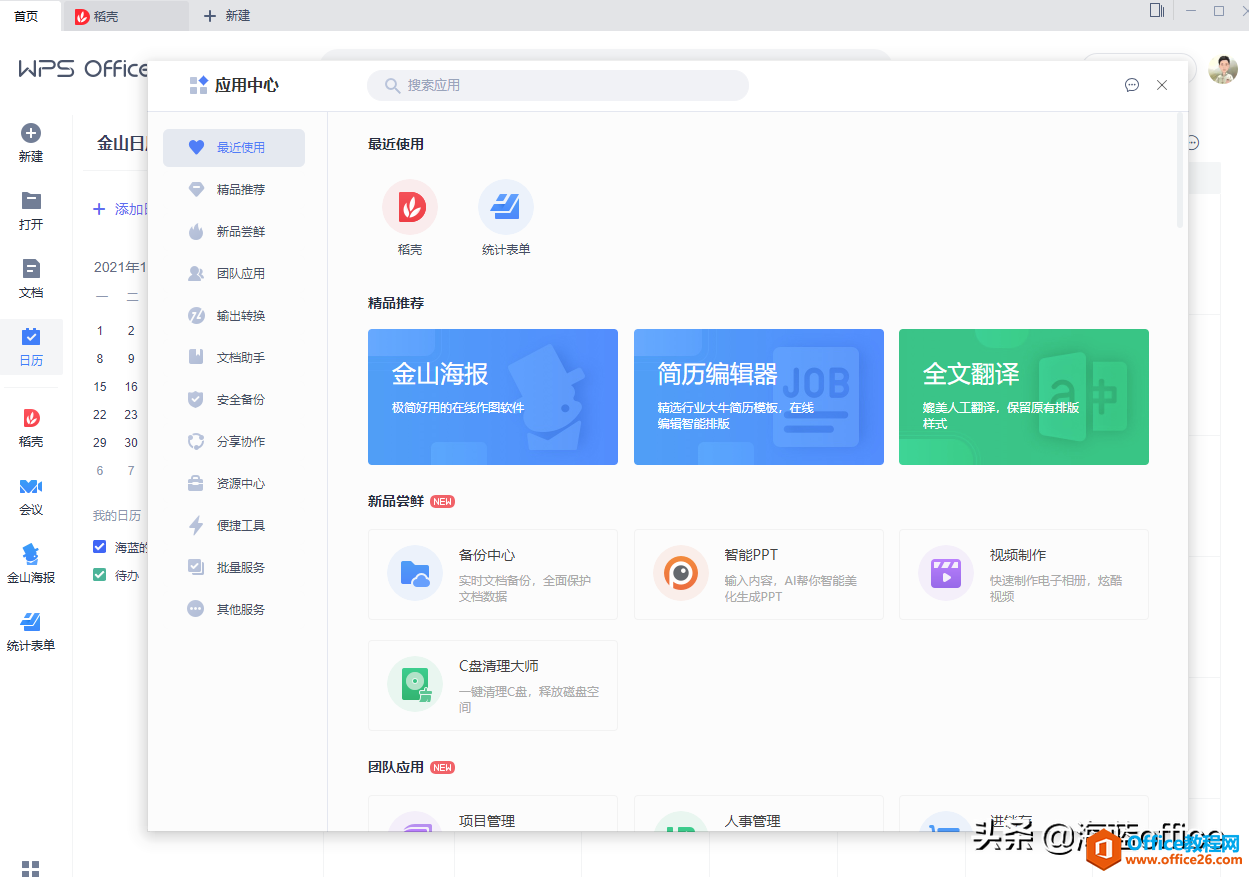
Task: Select 新品尝鲜 category
Action: coord(234,231)
